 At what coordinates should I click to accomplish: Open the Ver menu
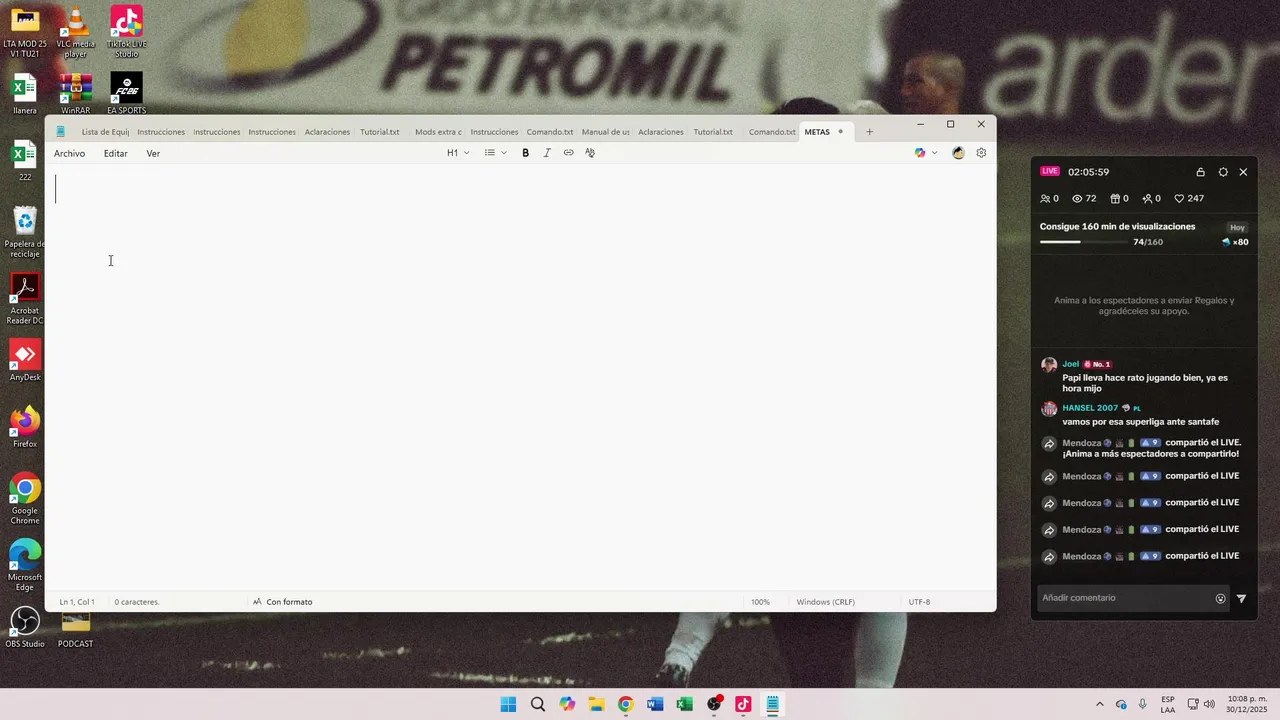153,153
